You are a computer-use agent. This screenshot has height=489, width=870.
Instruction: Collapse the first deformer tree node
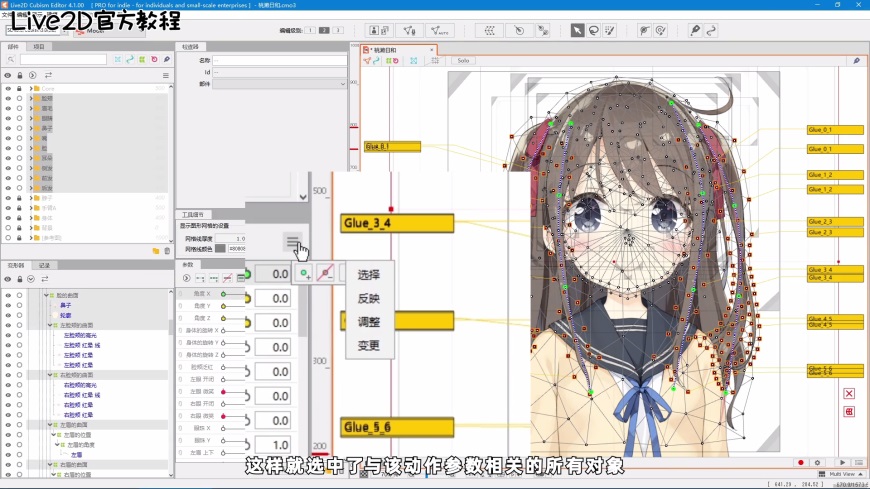(46, 295)
